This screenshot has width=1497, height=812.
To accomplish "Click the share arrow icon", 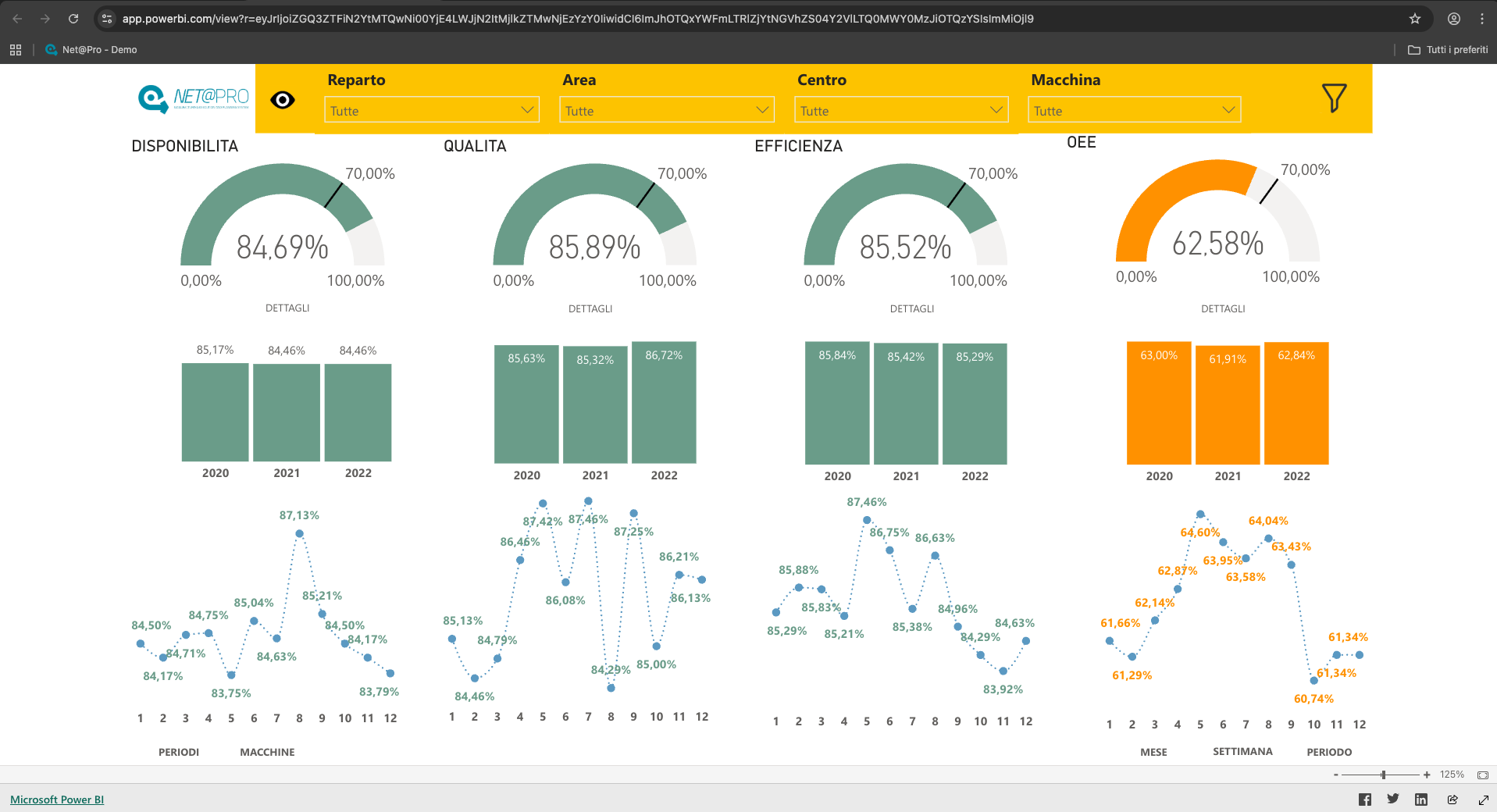I will point(1452,800).
